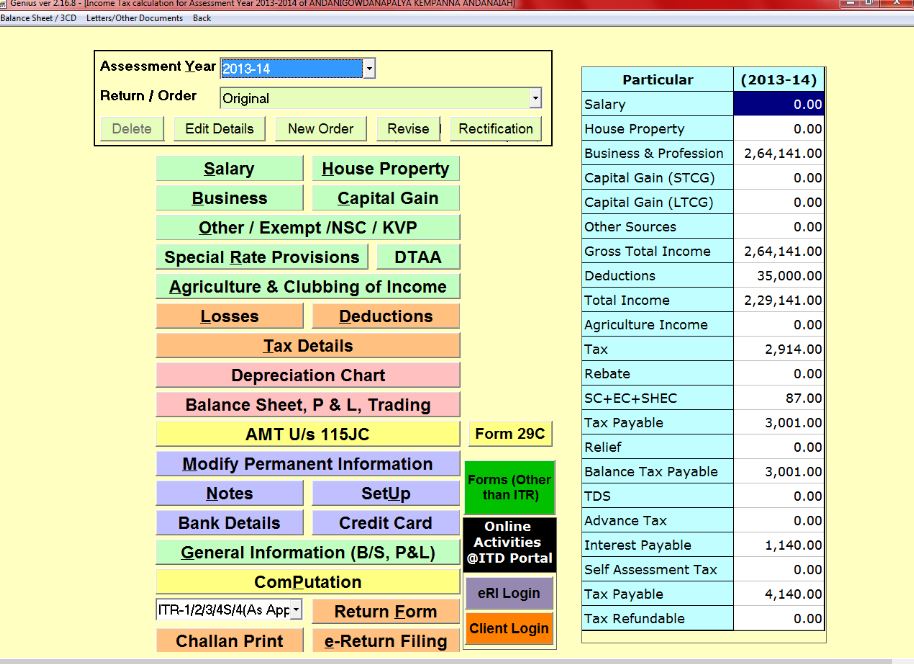The image size is (914, 664).
Task: Open the Deductions section
Action: pyautogui.click(x=385, y=316)
